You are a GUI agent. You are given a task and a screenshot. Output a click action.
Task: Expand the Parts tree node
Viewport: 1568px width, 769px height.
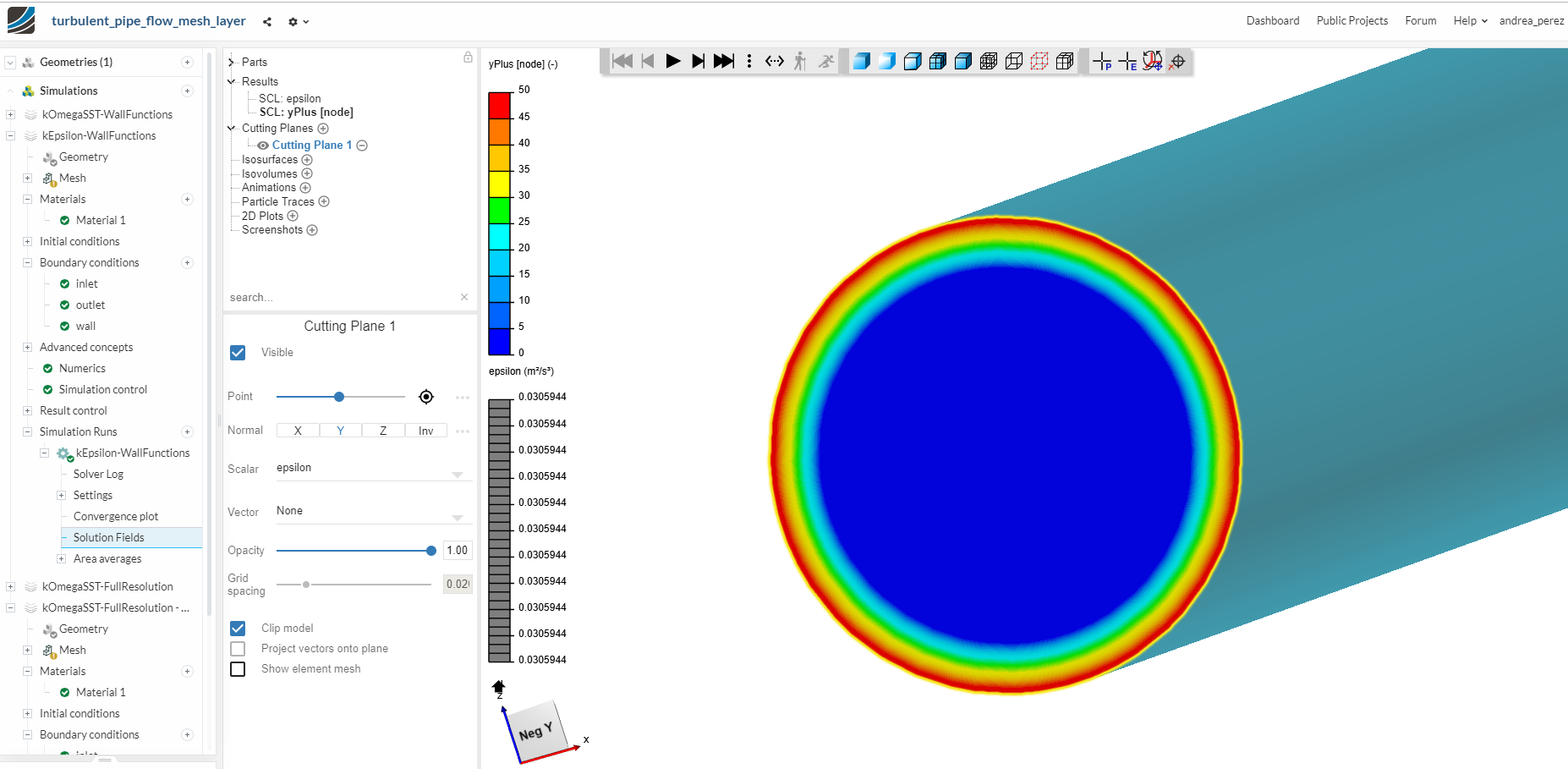(231, 62)
